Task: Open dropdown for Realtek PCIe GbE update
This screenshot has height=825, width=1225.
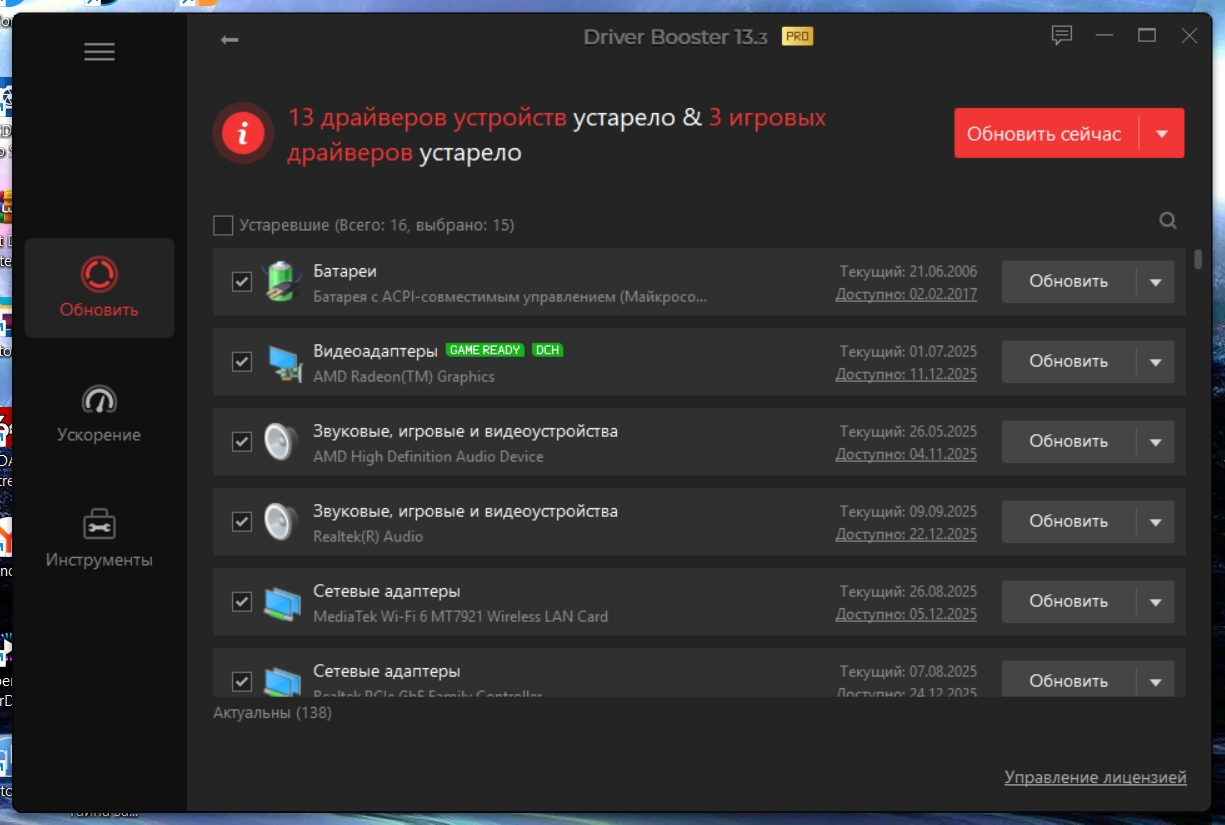Action: pyautogui.click(x=1156, y=680)
